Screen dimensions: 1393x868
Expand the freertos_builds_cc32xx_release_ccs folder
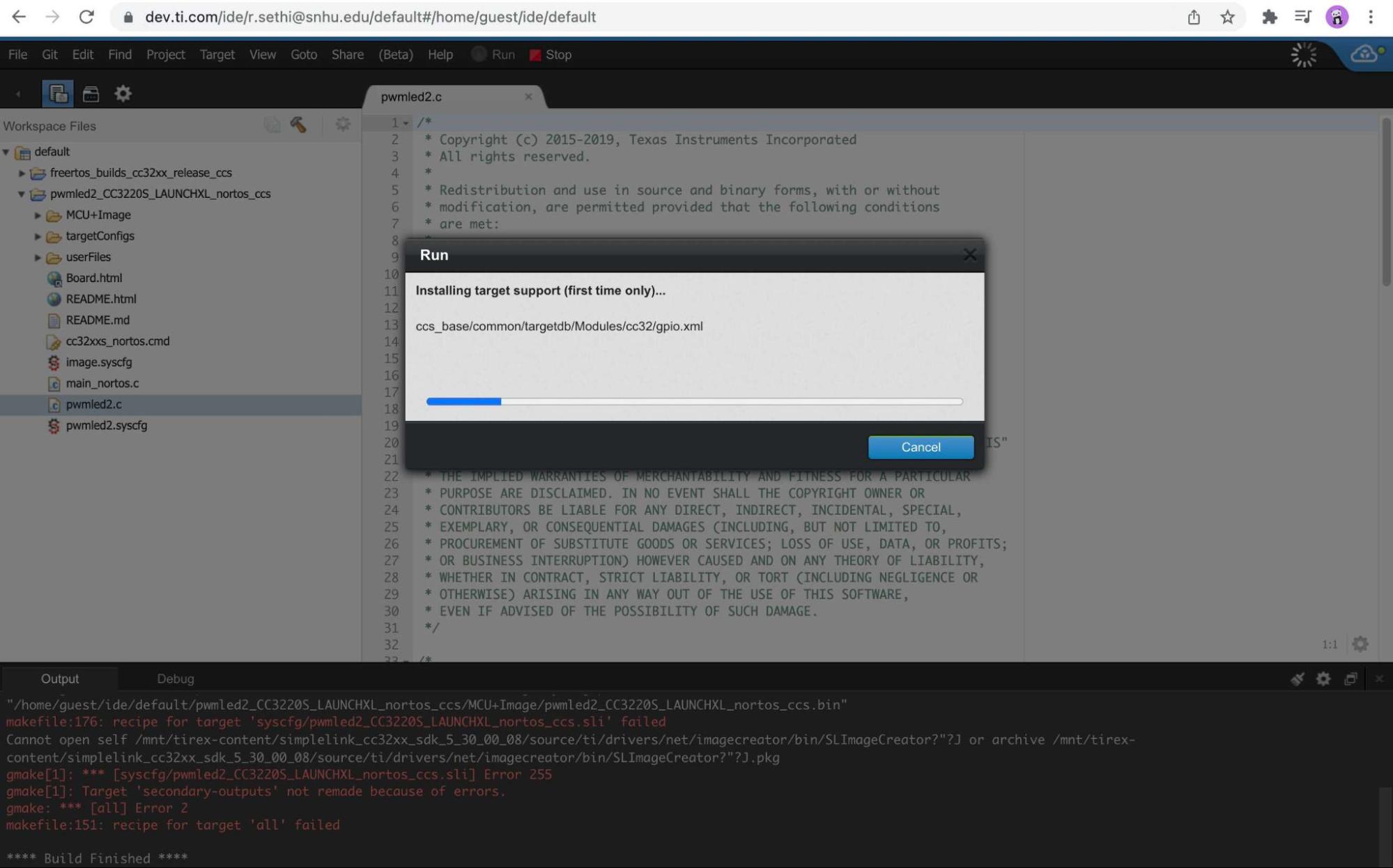22,173
